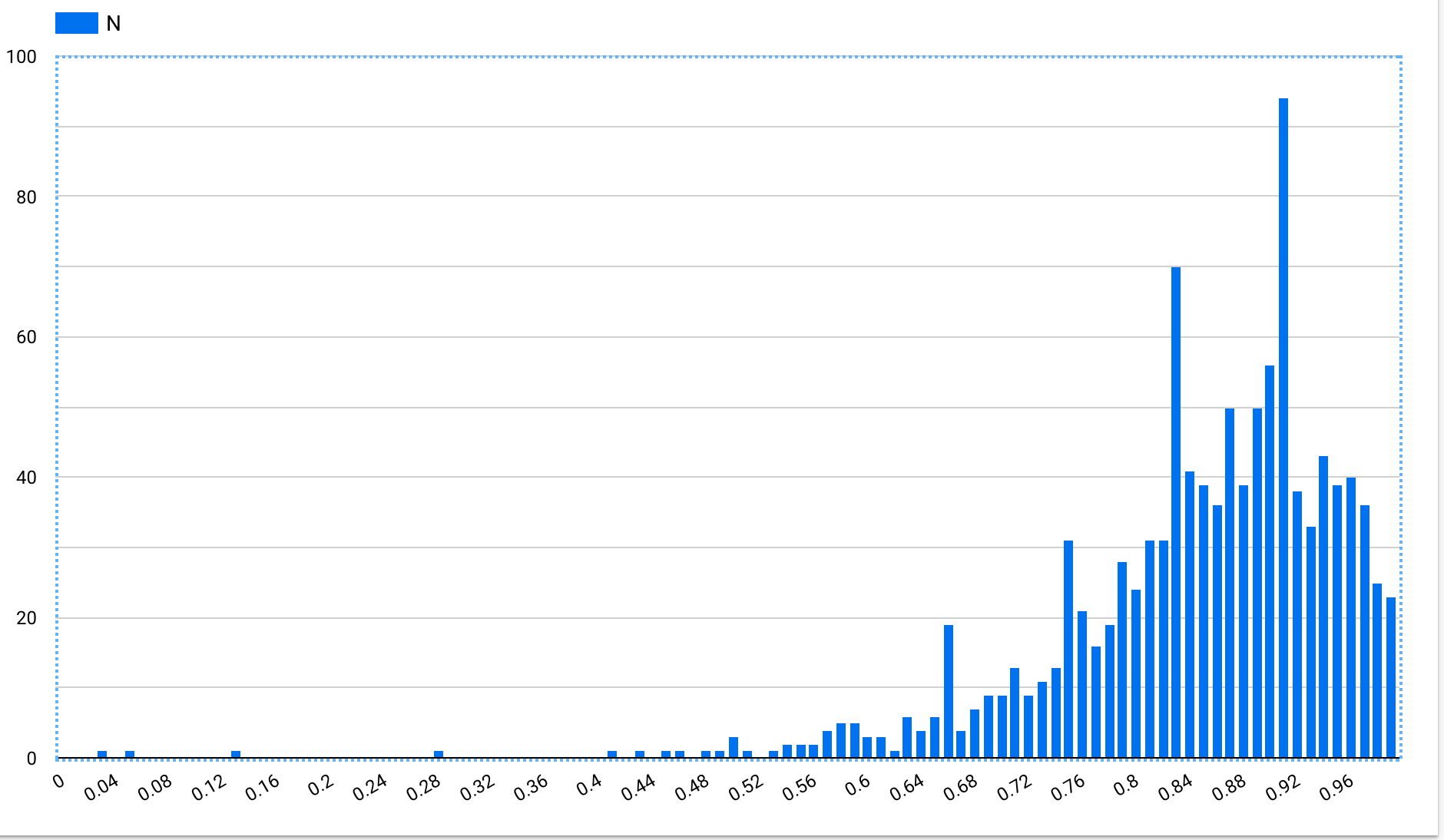Click the blue N legend color swatch
The width and height of the screenshot is (1444, 840).
77,23
